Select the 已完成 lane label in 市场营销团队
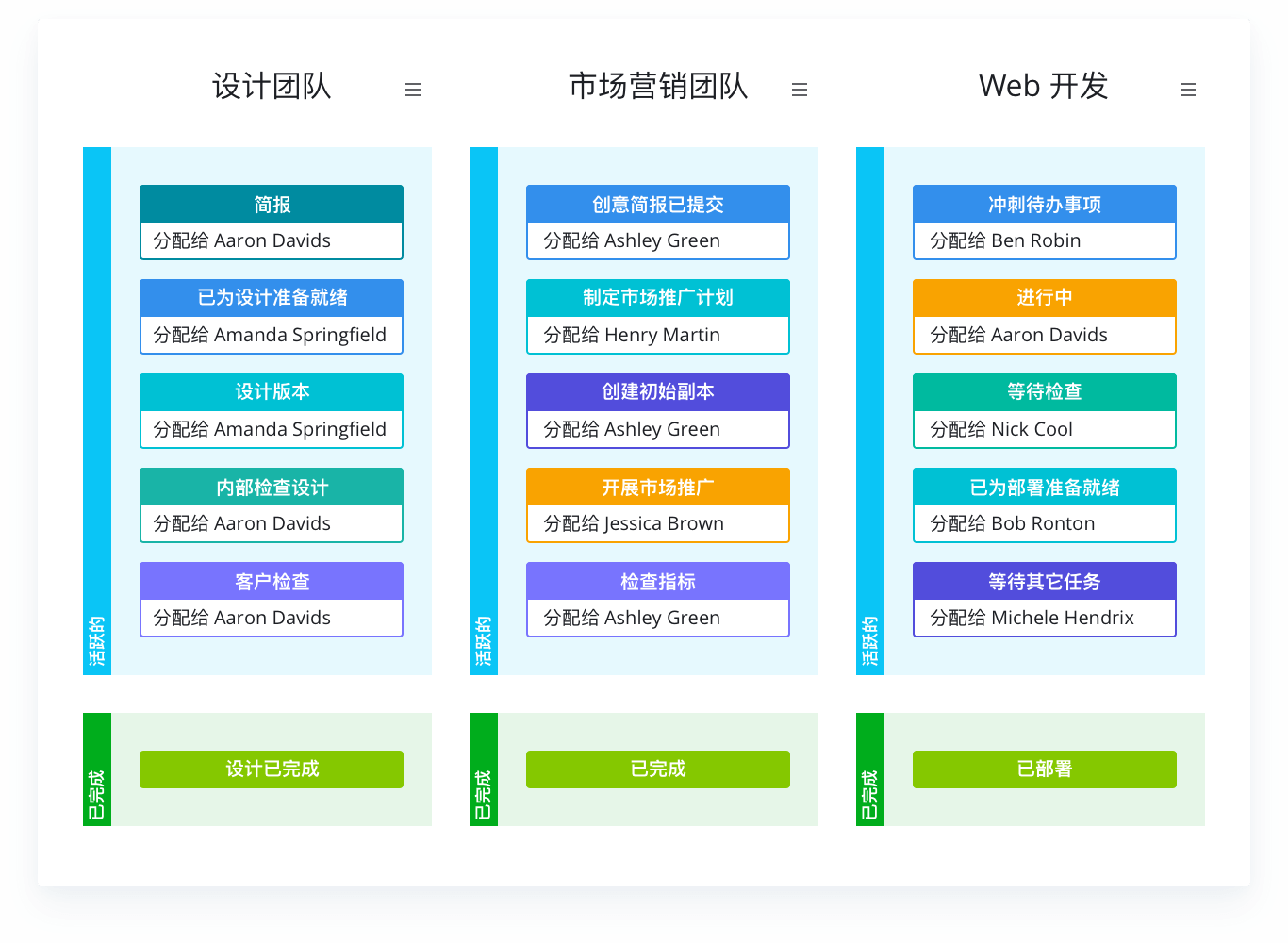 pyautogui.click(x=484, y=795)
